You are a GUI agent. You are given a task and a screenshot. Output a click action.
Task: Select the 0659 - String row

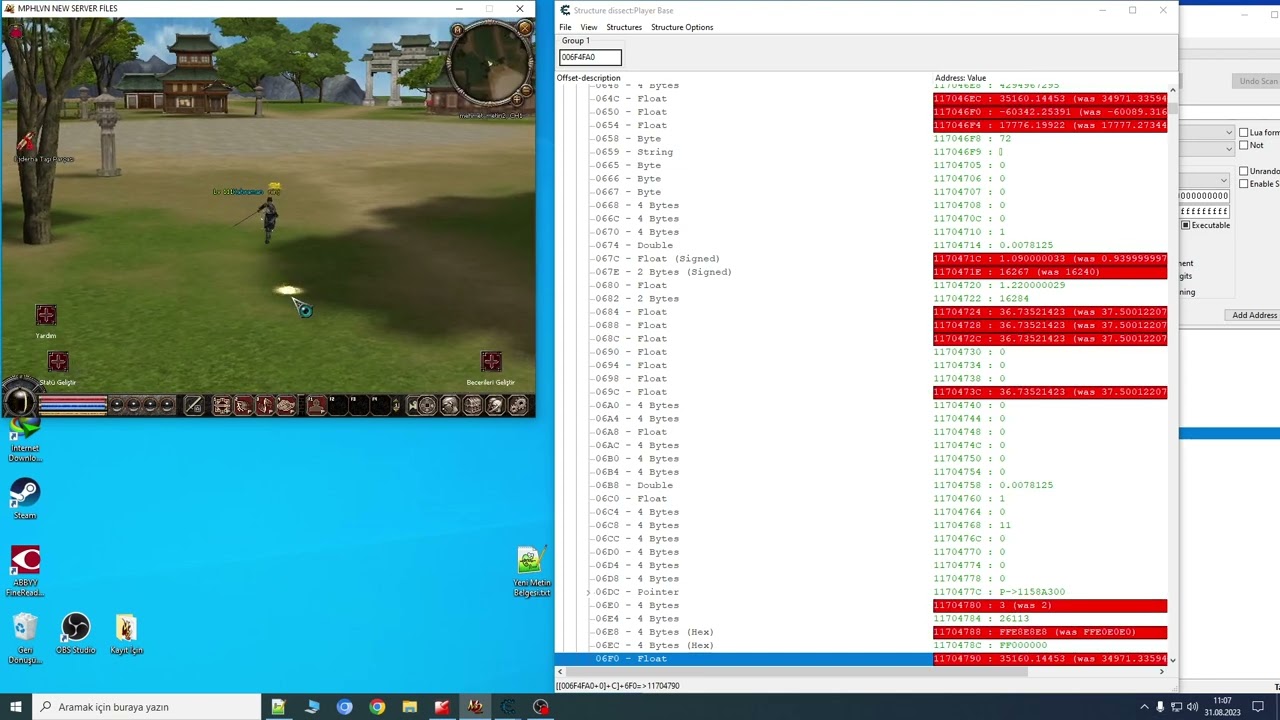point(861,152)
